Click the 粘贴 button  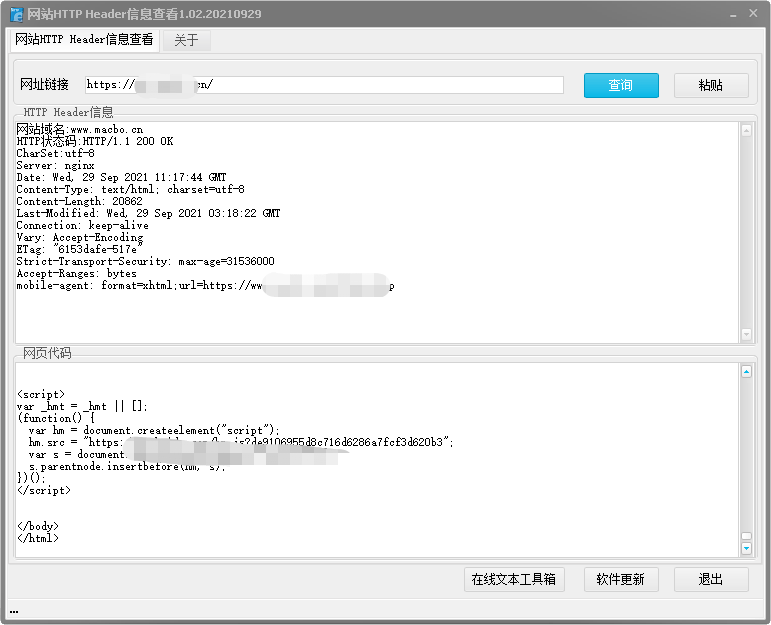pyautogui.click(x=711, y=86)
